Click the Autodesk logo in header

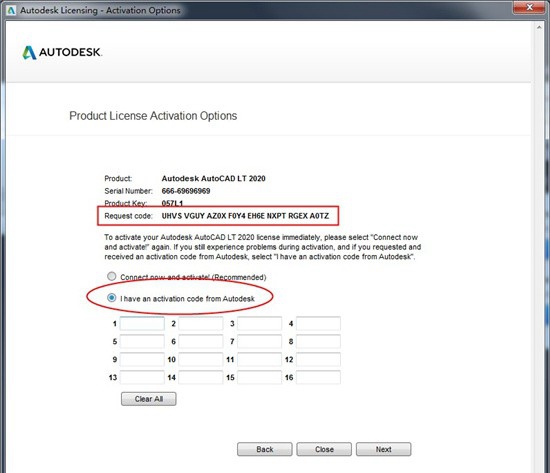point(62,53)
